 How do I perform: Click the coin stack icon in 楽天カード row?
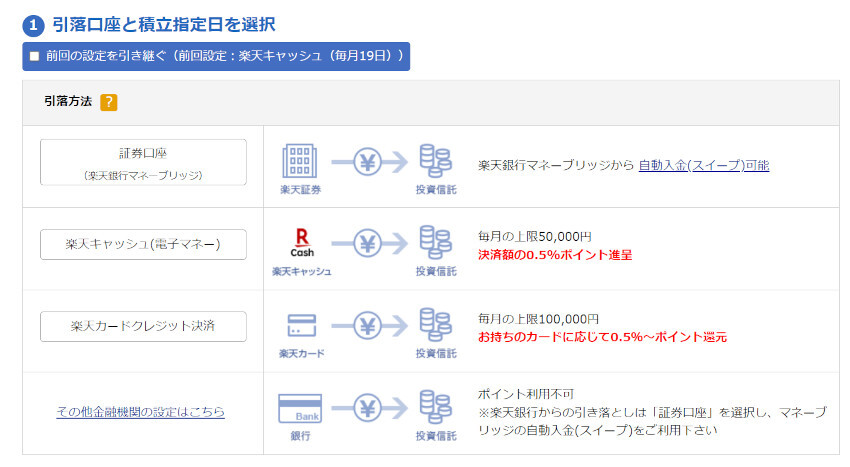pyautogui.click(x=435, y=326)
